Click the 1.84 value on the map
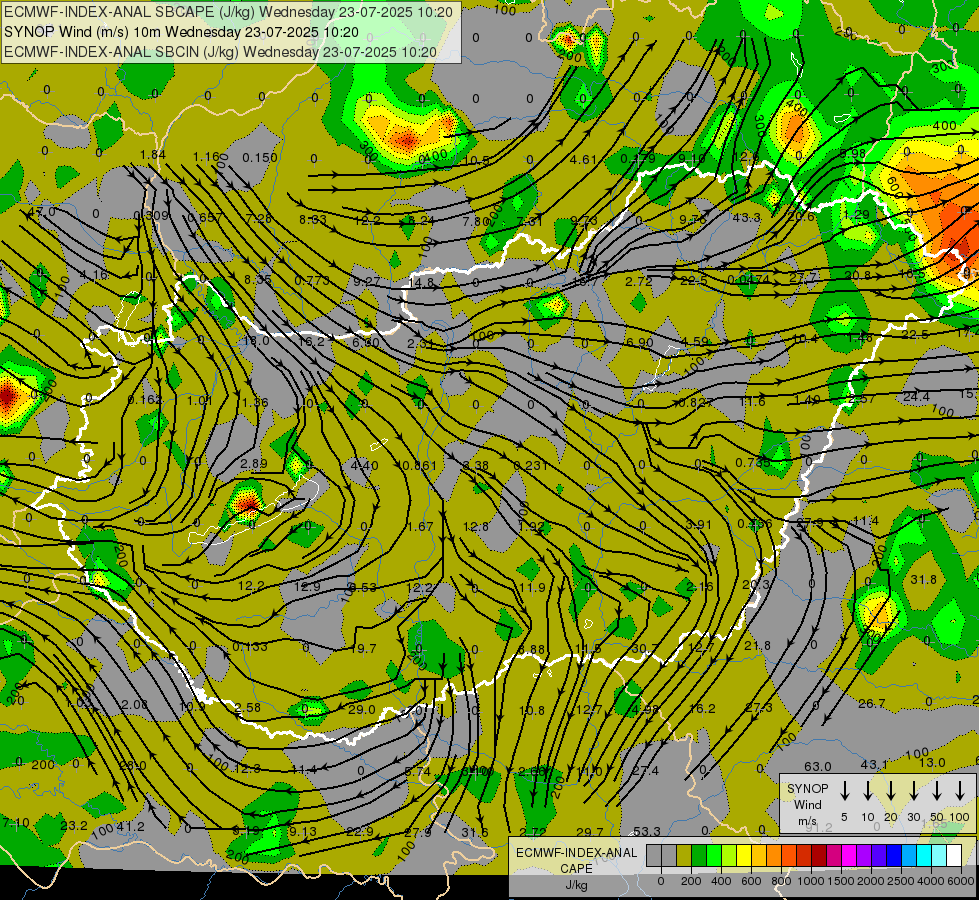Screen dimensions: 979x900 click(152, 155)
